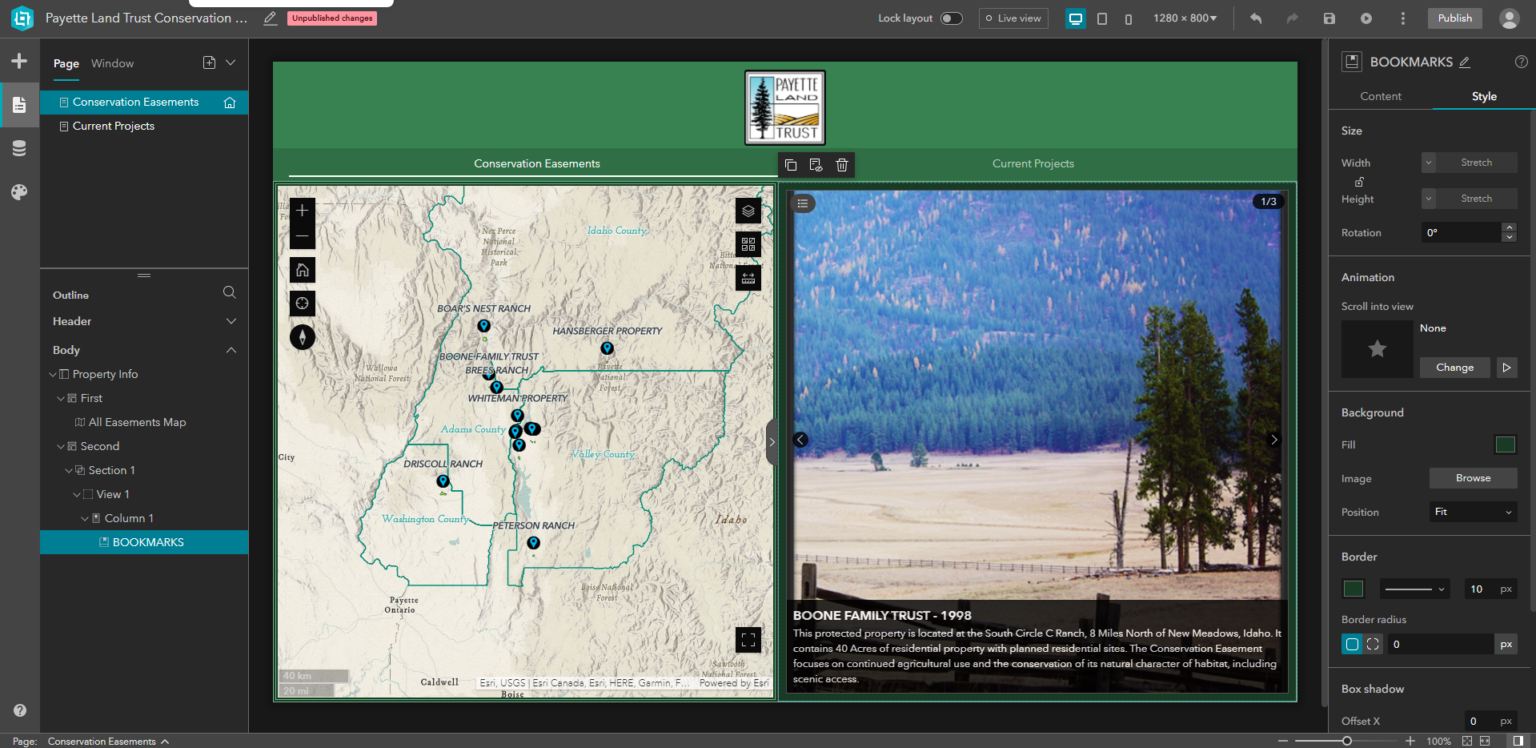The image size is (1536, 748).
Task: Open the 1280 x 800 resolution dropdown
Action: (1186, 17)
